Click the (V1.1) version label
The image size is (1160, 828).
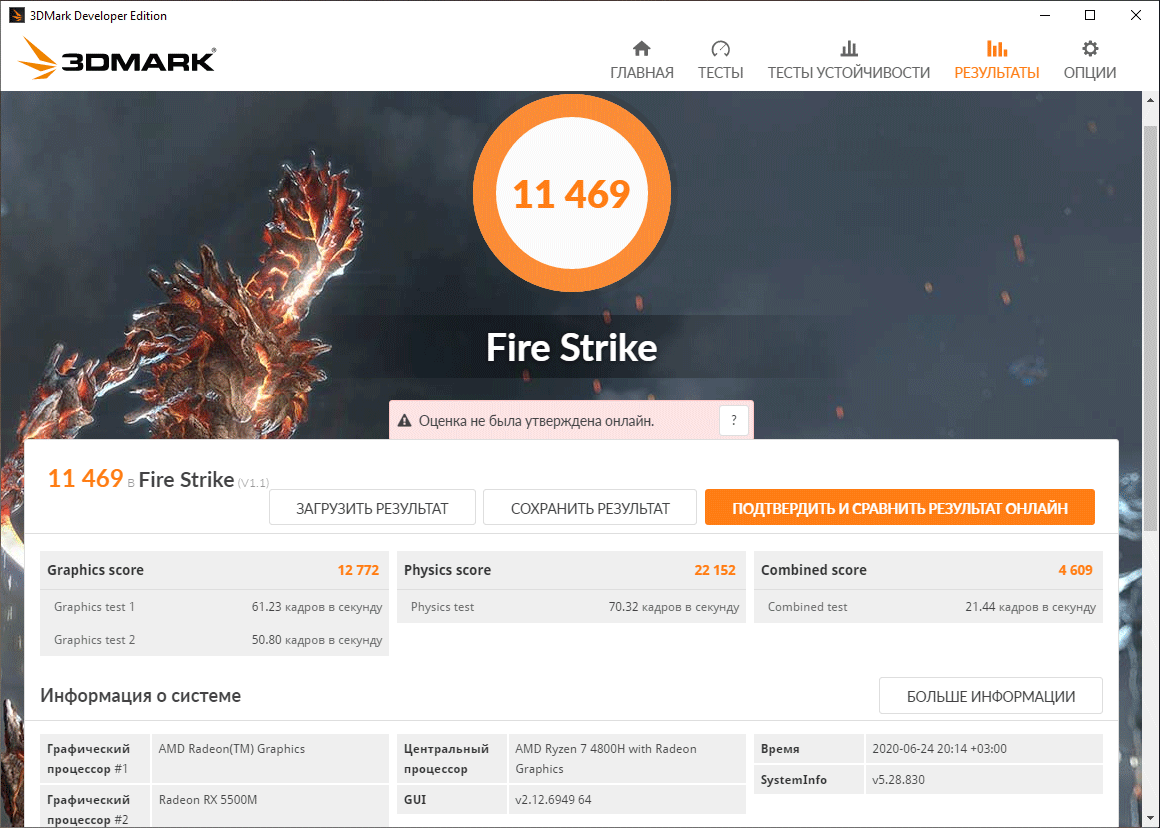[x=253, y=482]
